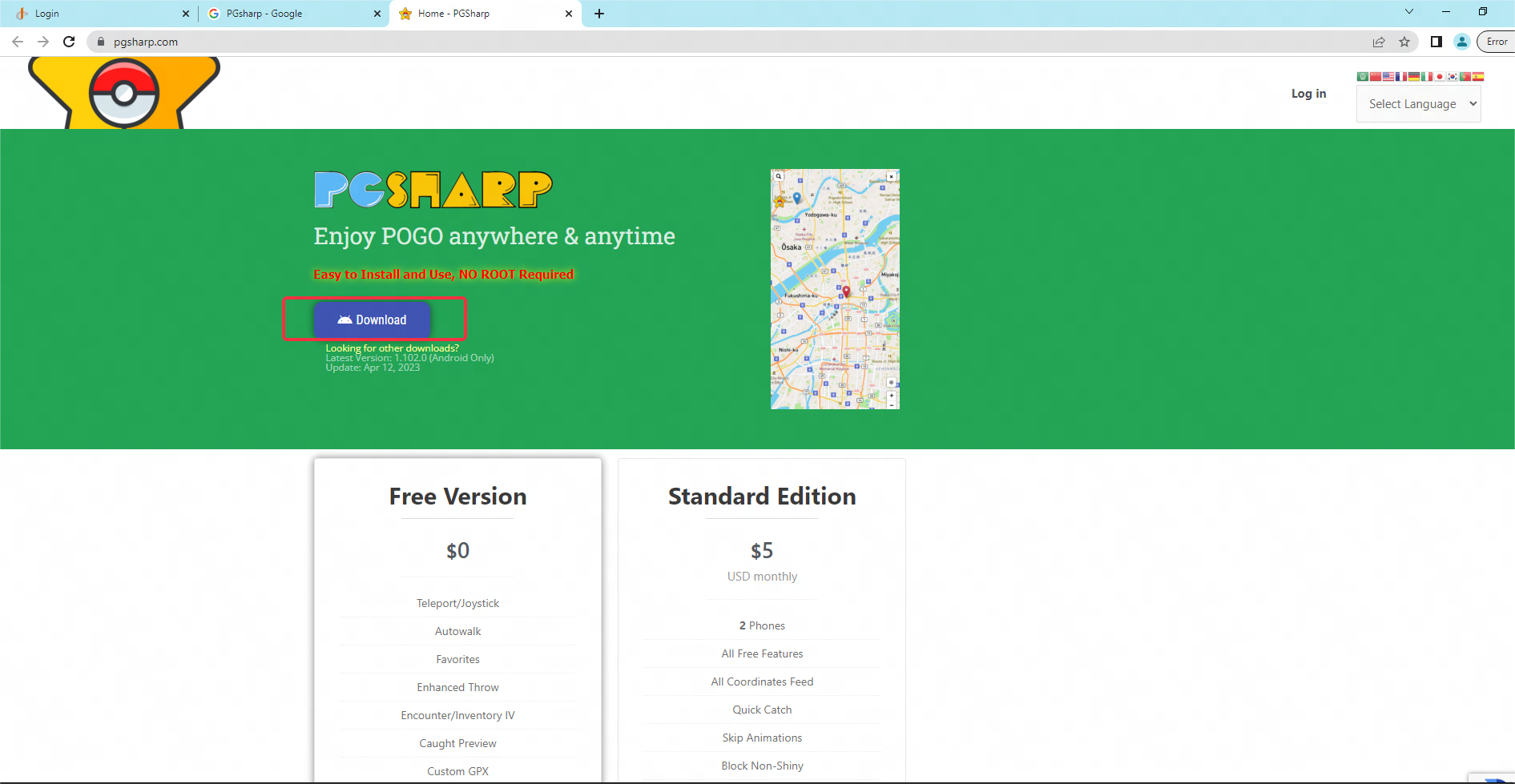Switch to Japanese via the Japan flag

pos(1440,76)
